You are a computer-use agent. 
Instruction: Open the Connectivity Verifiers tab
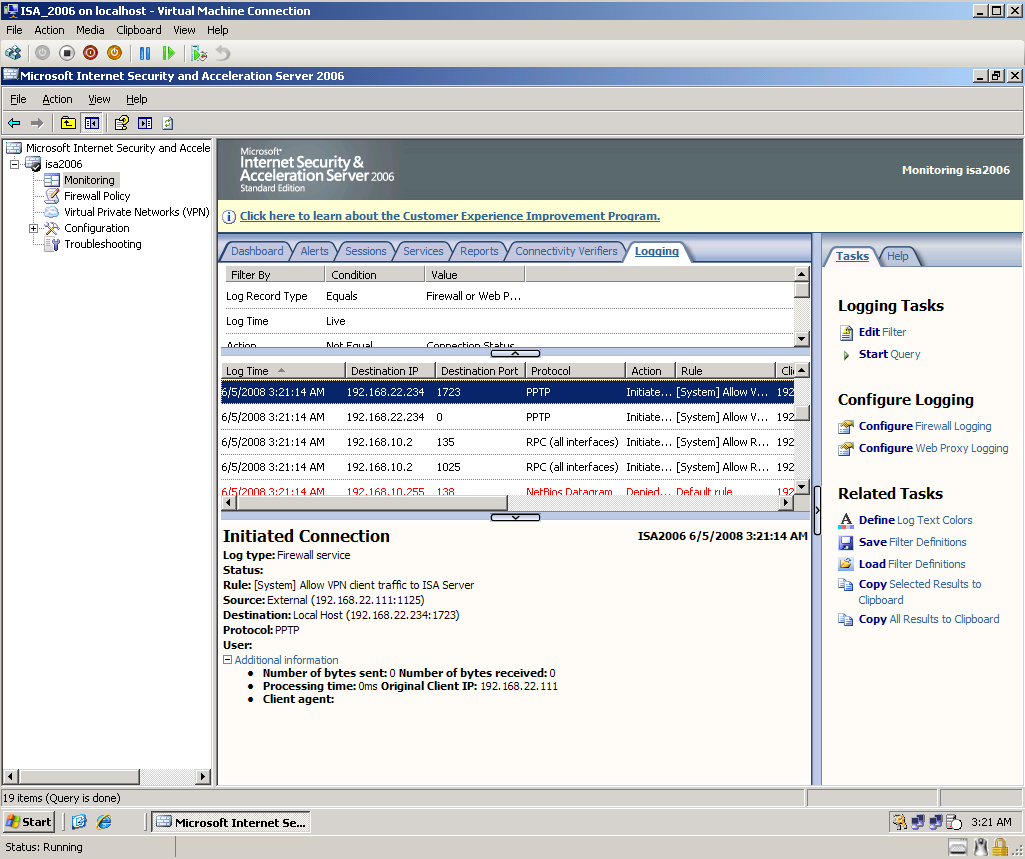pos(566,251)
